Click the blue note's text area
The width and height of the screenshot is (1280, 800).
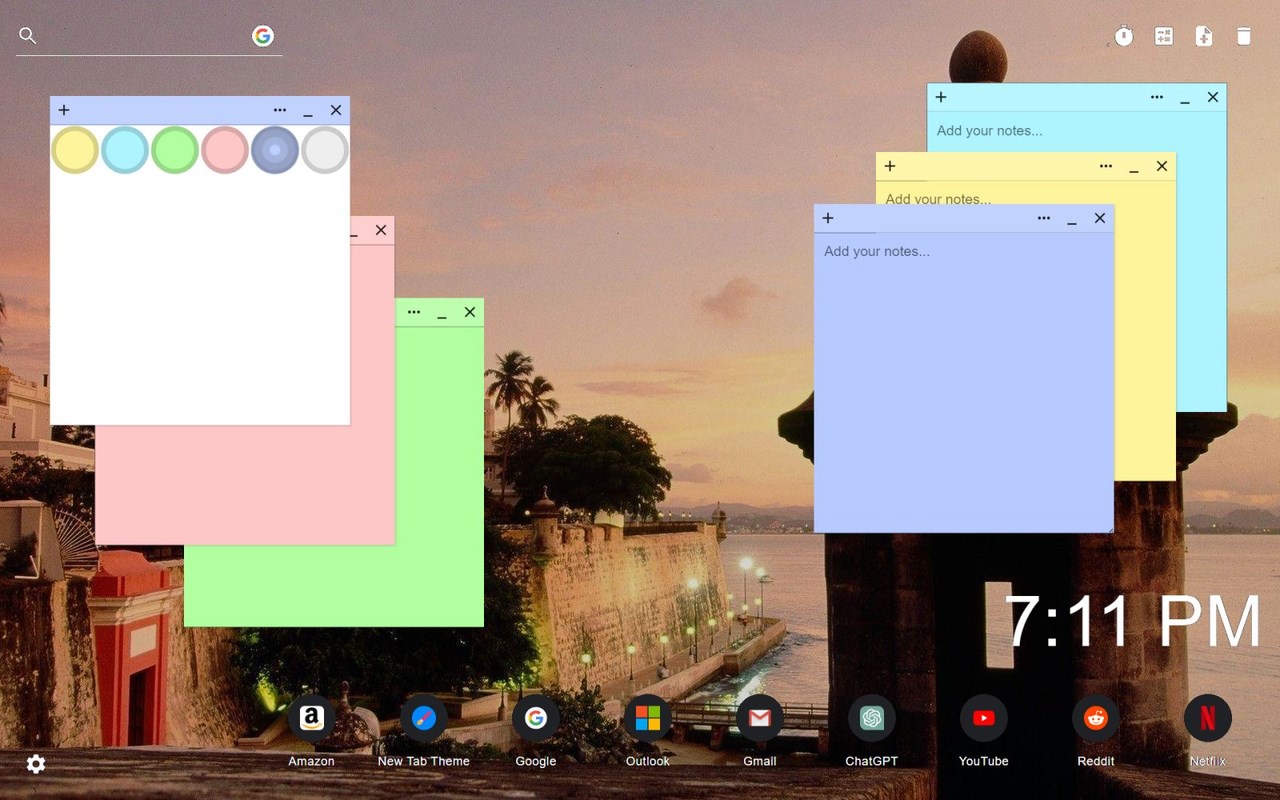pos(964,382)
